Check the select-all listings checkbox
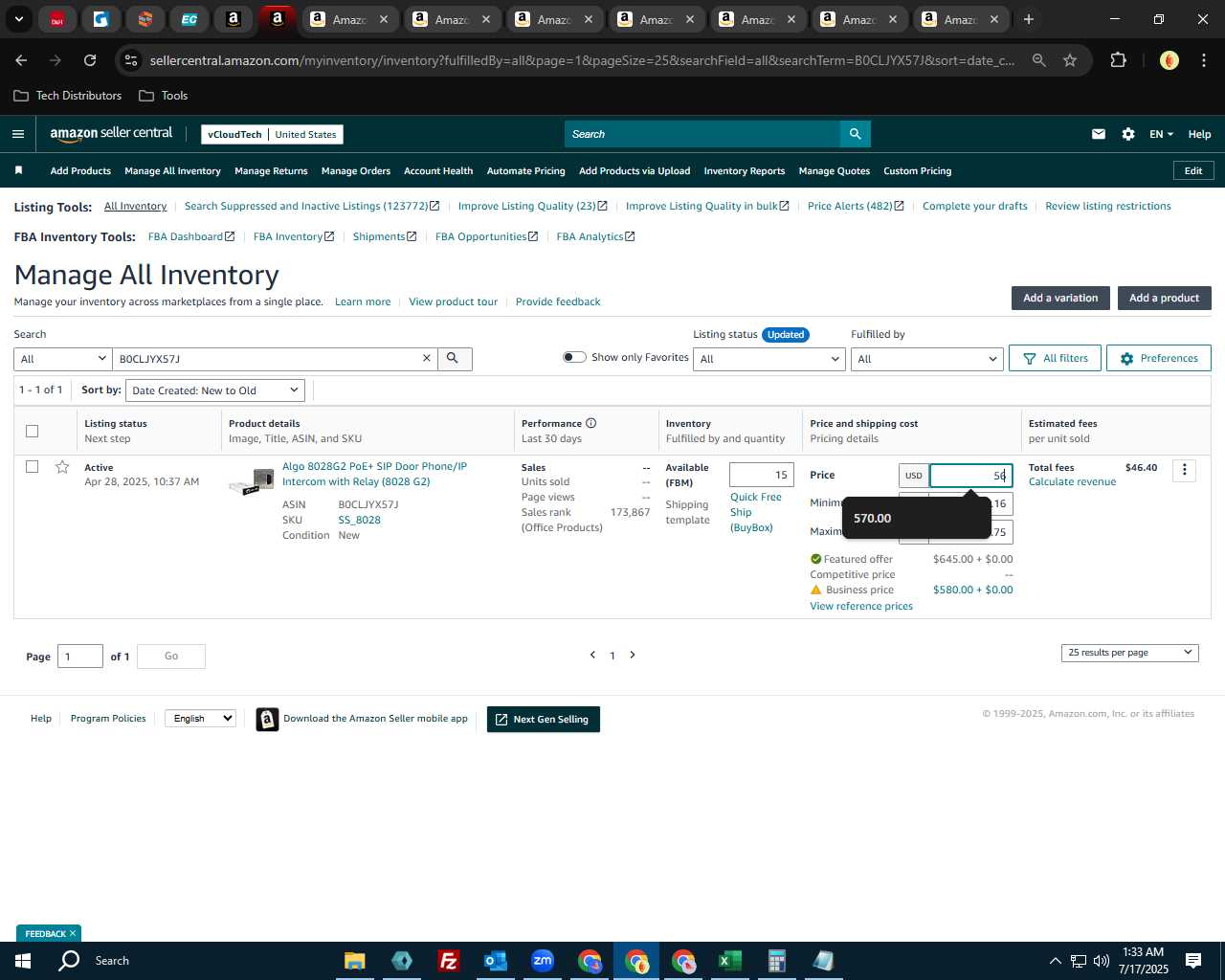Viewport: 1225px width, 980px height. point(32,431)
